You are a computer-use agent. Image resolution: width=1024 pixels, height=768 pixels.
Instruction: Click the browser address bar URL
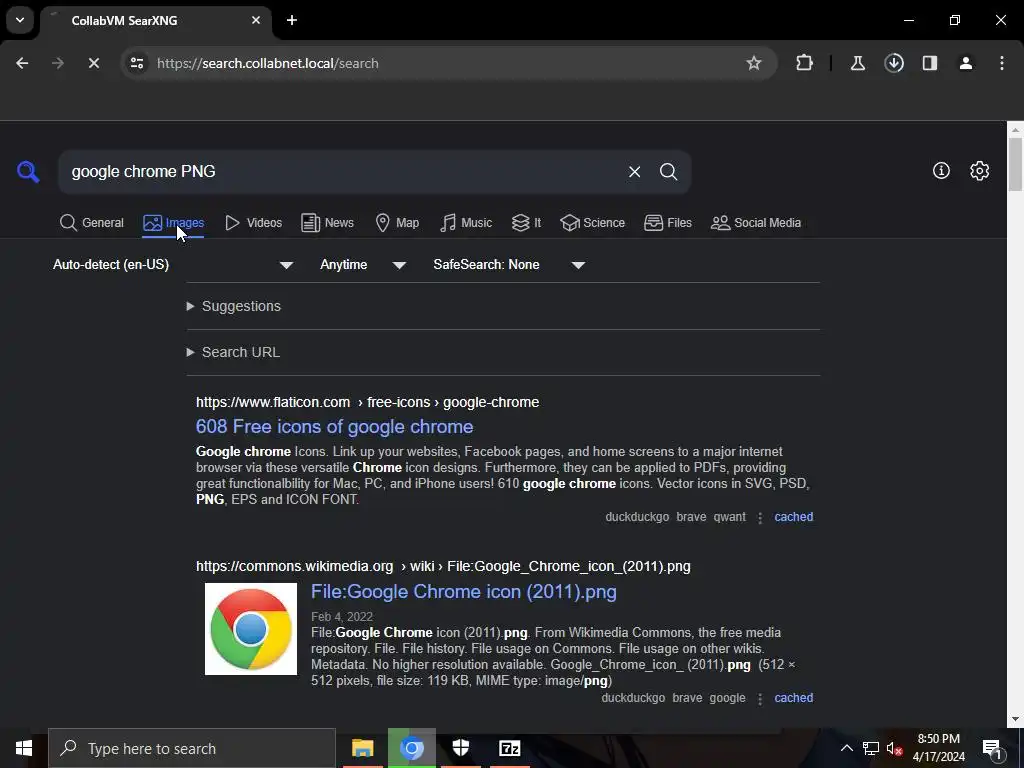click(x=268, y=63)
